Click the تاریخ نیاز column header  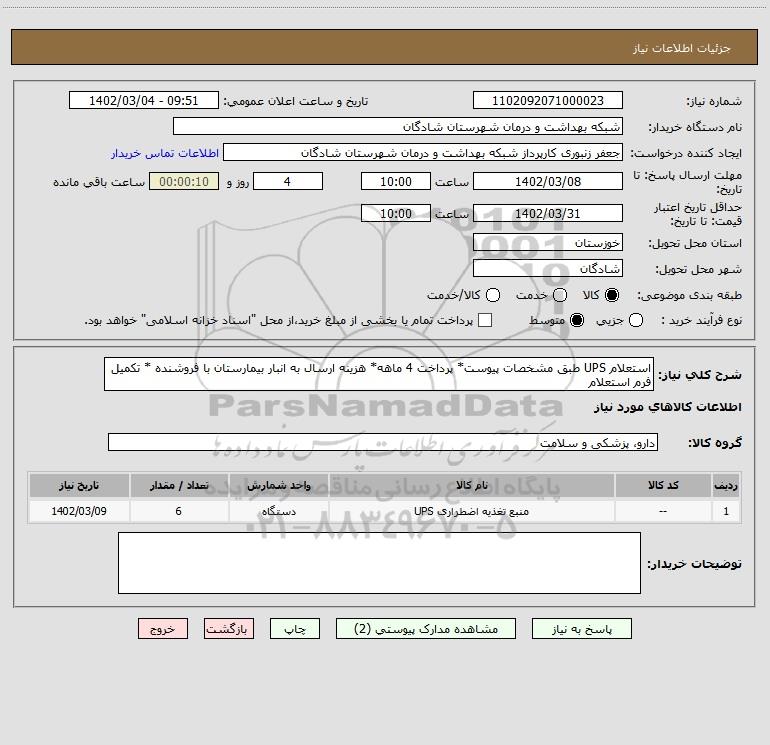coord(79,485)
